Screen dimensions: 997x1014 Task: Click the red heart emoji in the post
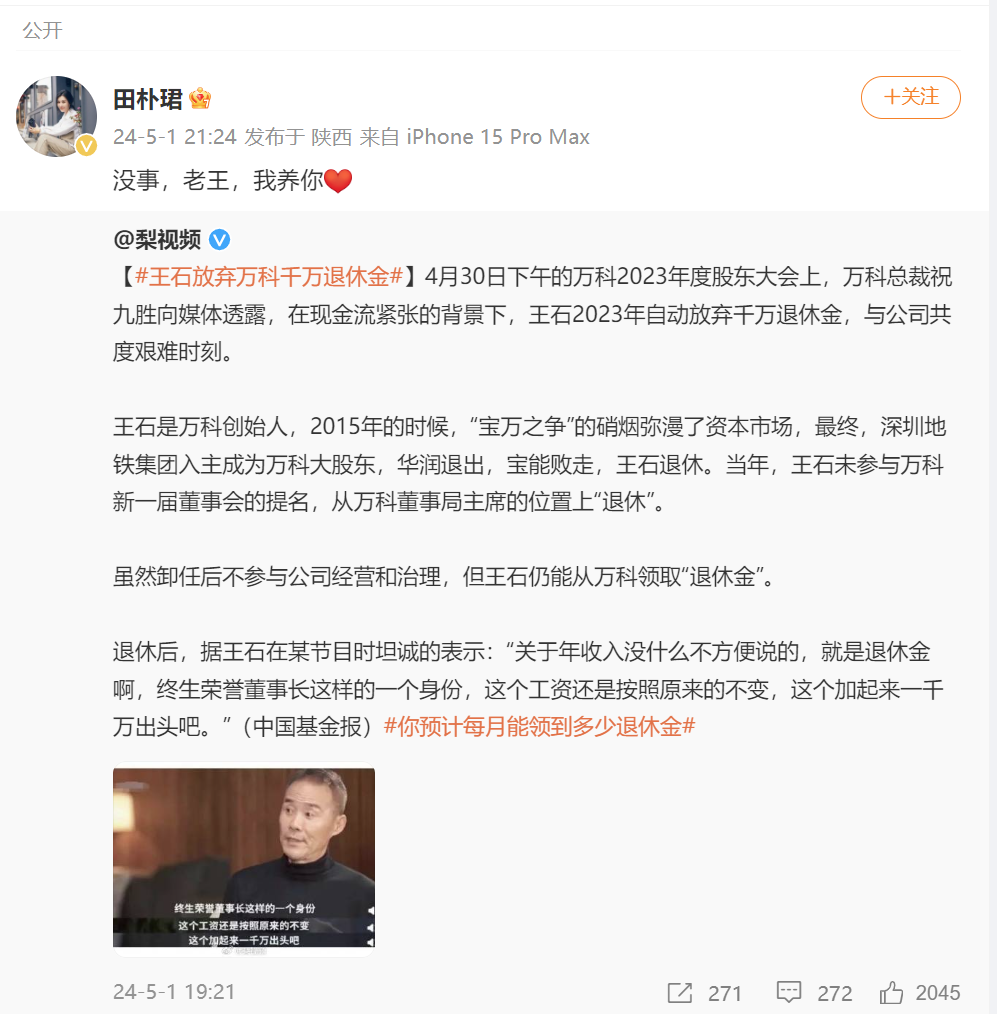tap(338, 180)
